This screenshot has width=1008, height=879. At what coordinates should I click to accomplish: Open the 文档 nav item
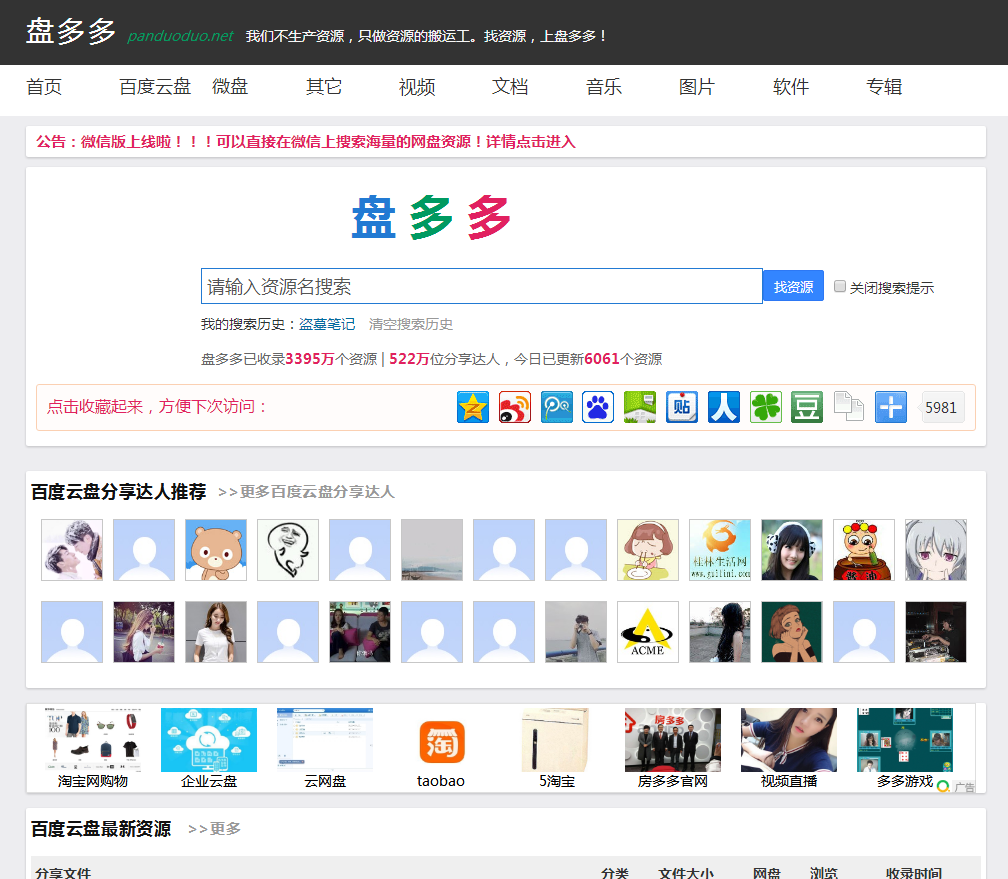point(510,87)
